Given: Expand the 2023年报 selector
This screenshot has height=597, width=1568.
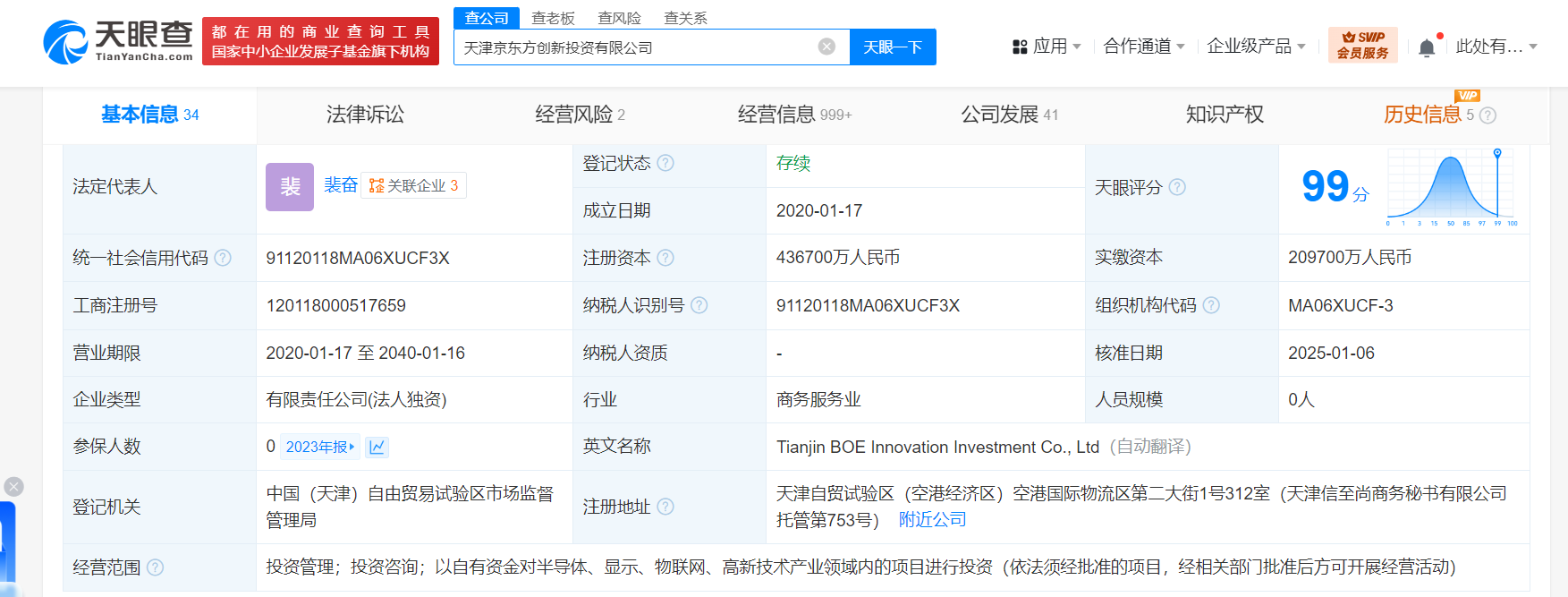Looking at the screenshot, I should click(320, 447).
